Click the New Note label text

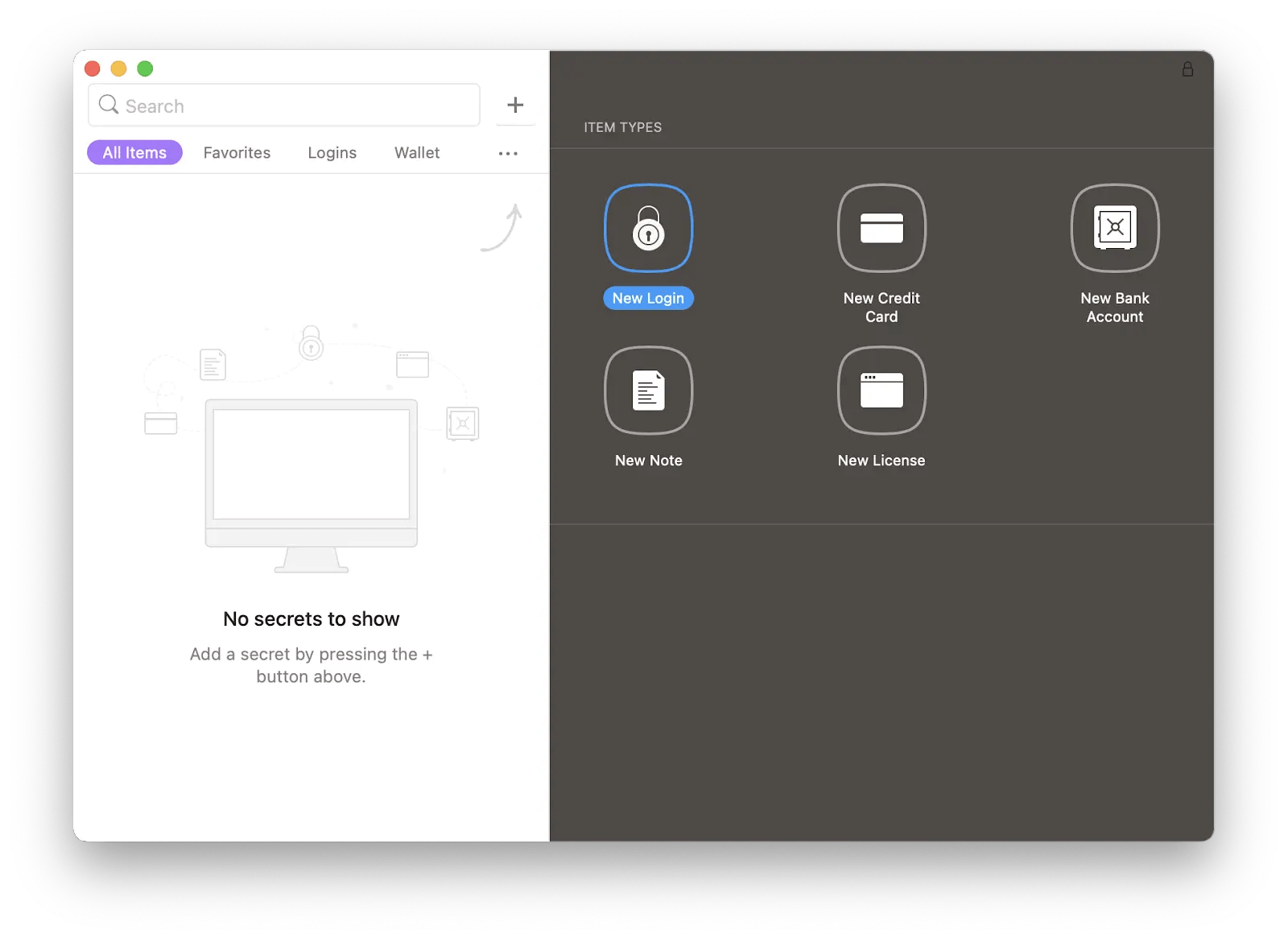pyautogui.click(x=648, y=460)
